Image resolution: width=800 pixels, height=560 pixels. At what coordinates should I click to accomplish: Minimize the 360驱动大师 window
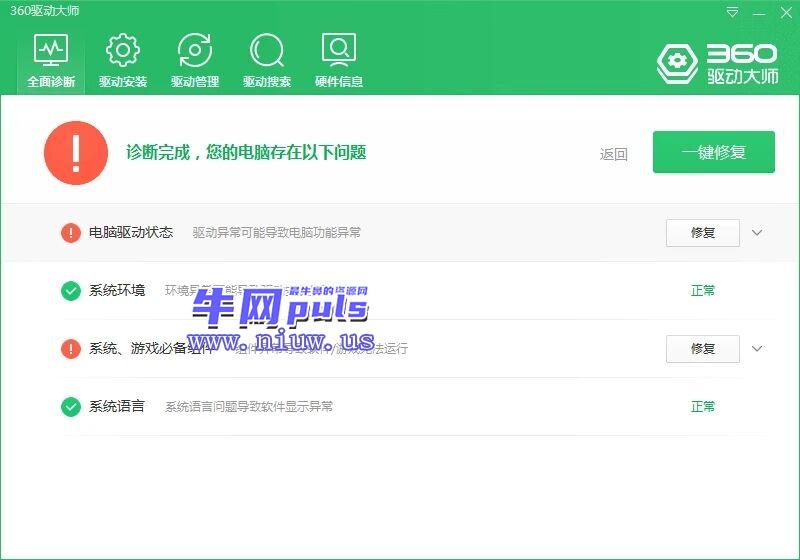759,13
